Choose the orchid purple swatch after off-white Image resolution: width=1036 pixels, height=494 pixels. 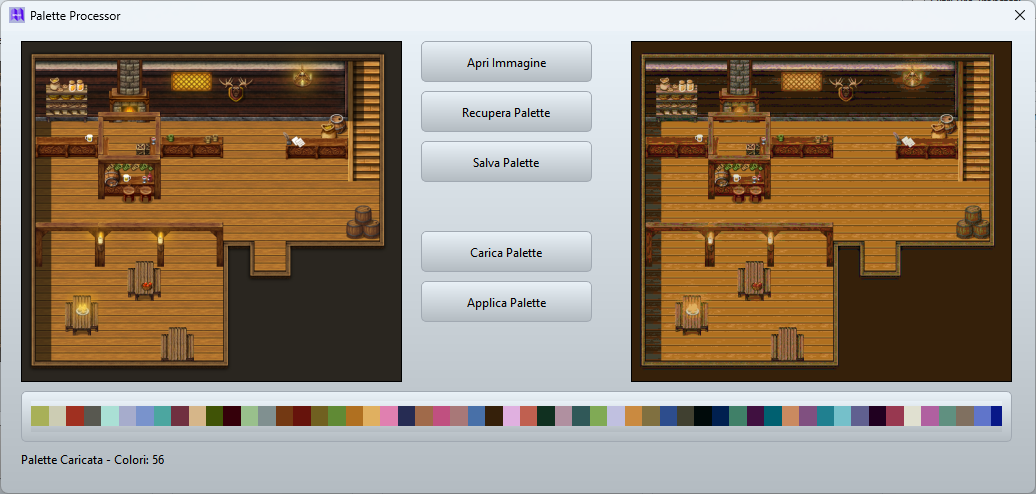(930, 416)
